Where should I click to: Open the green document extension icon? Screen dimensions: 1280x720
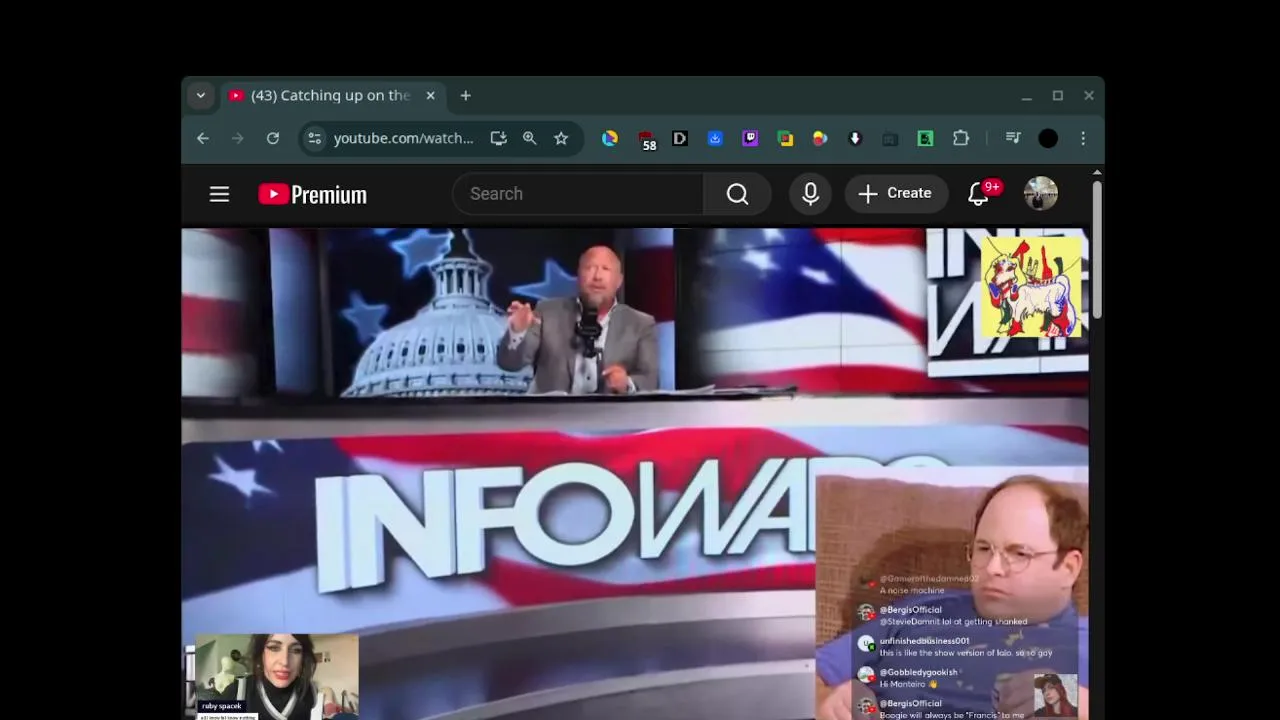click(925, 139)
